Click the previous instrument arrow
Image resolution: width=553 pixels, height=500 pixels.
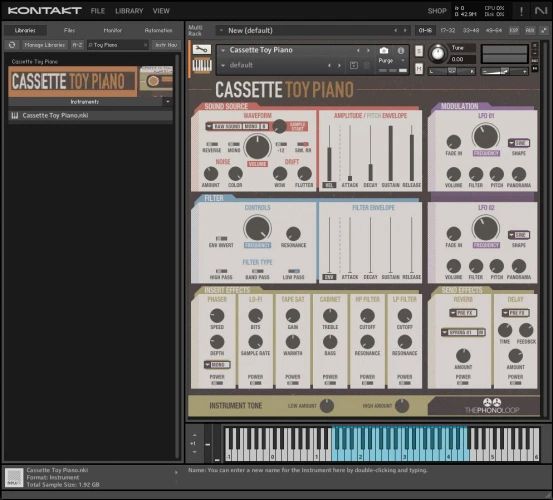358,50
